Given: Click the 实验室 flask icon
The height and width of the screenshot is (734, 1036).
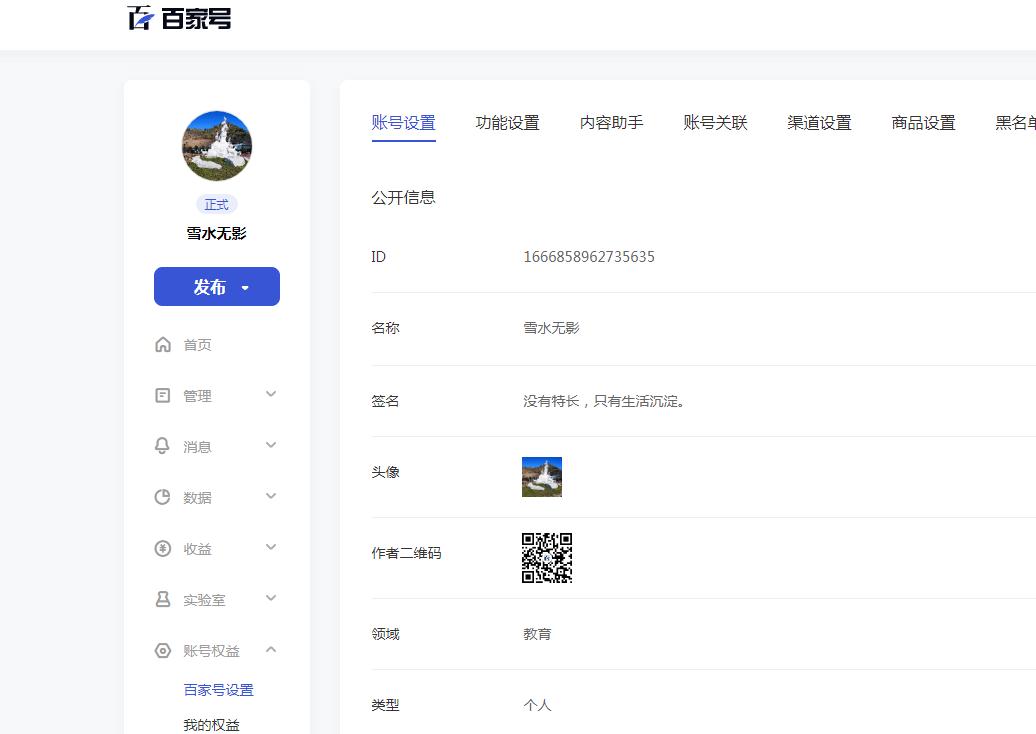Looking at the screenshot, I should pyautogui.click(x=163, y=599).
